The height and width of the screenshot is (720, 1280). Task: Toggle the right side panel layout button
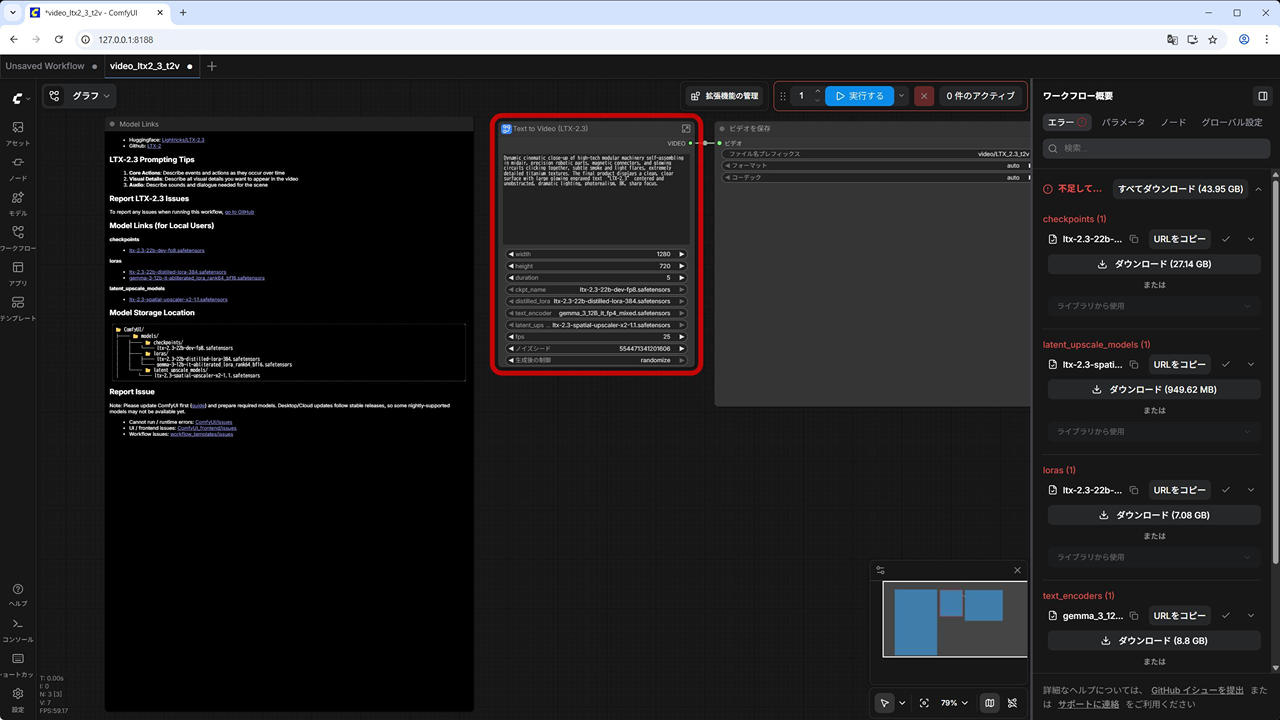[1262, 96]
